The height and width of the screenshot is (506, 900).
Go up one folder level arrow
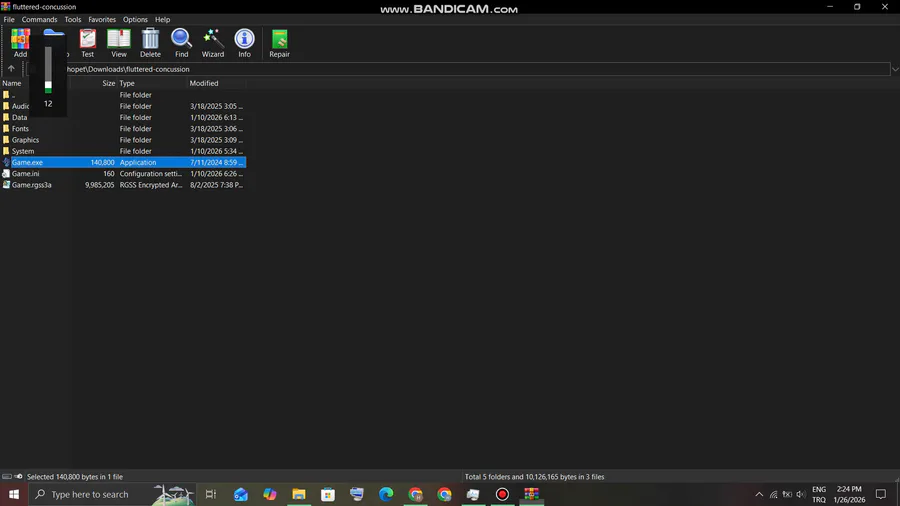11,69
